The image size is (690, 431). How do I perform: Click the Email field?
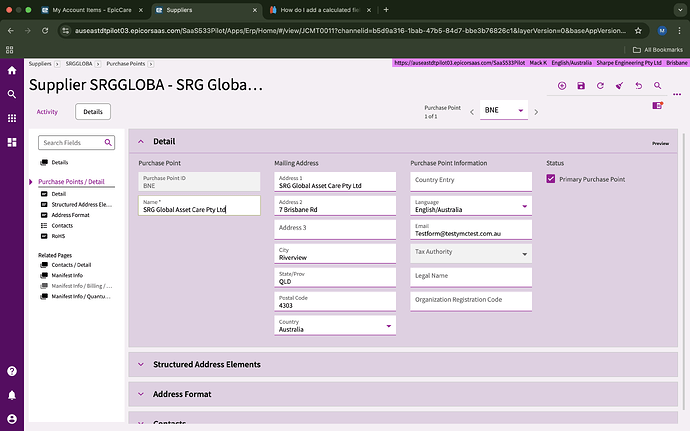tap(471, 229)
